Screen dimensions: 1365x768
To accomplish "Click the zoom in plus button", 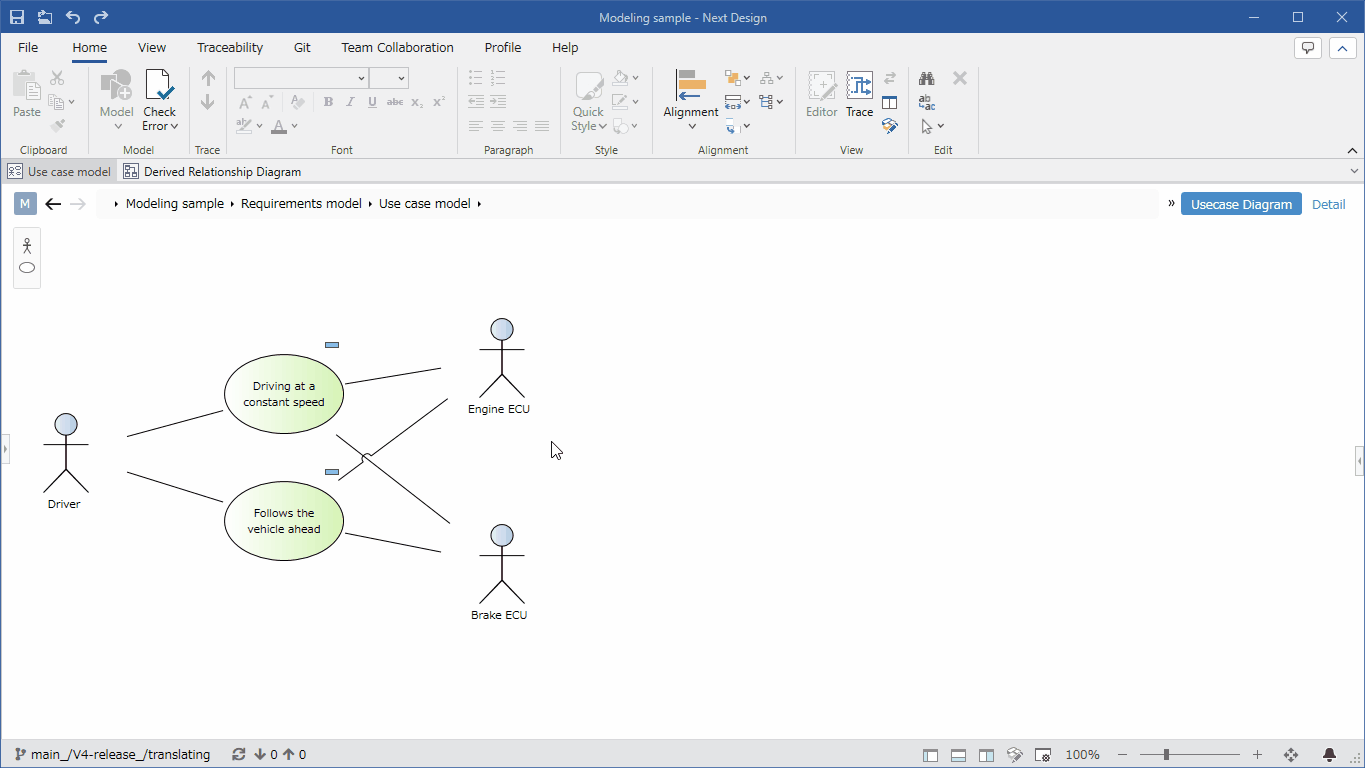I will tap(1257, 755).
